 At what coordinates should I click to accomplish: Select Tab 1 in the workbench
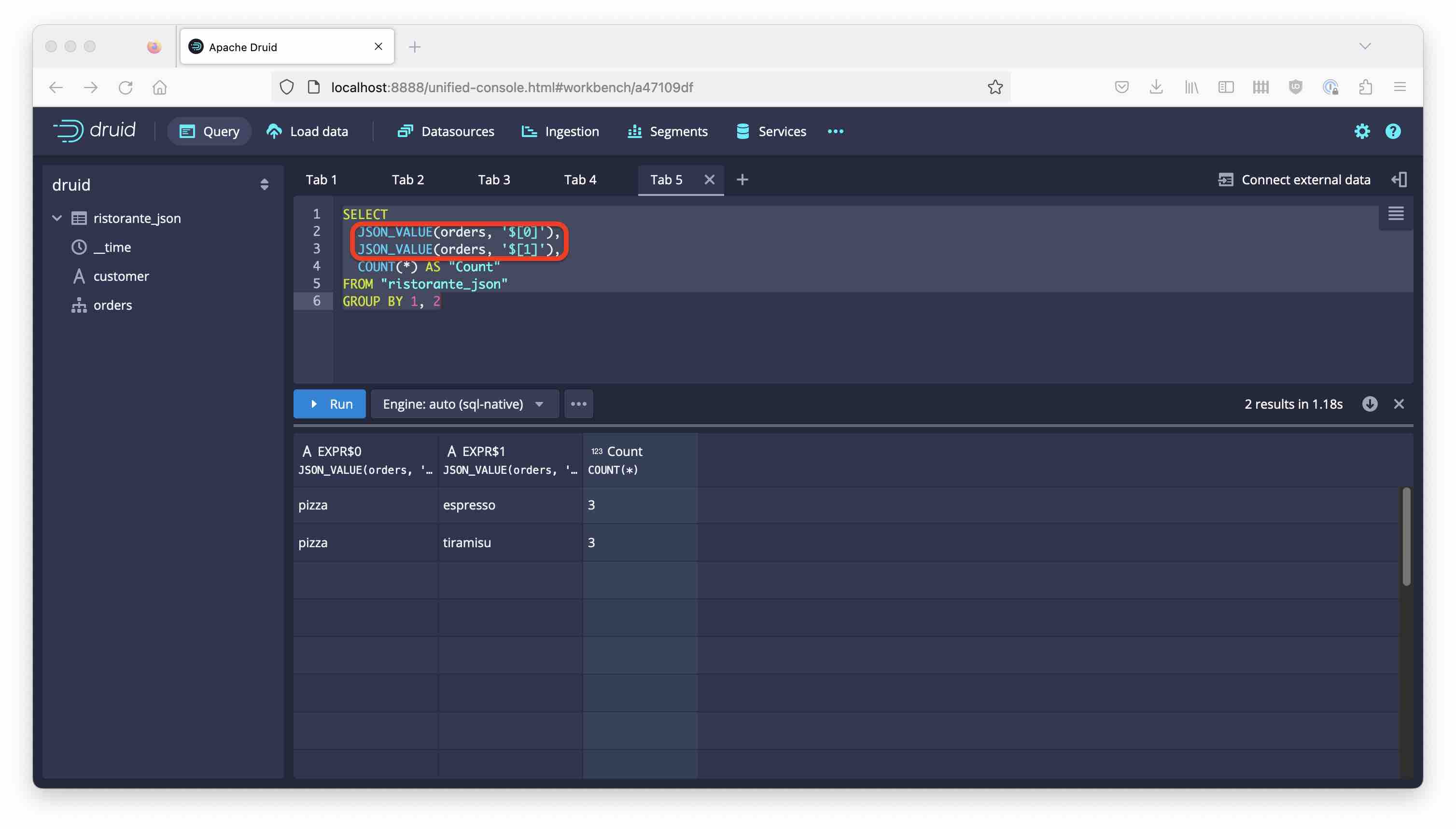pyautogui.click(x=321, y=179)
